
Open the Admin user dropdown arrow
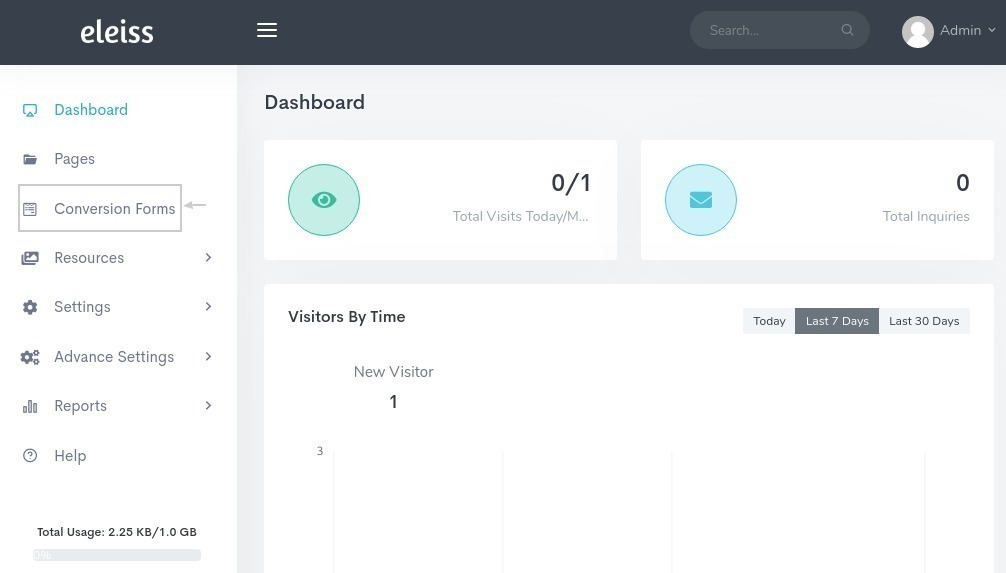tap(992, 30)
